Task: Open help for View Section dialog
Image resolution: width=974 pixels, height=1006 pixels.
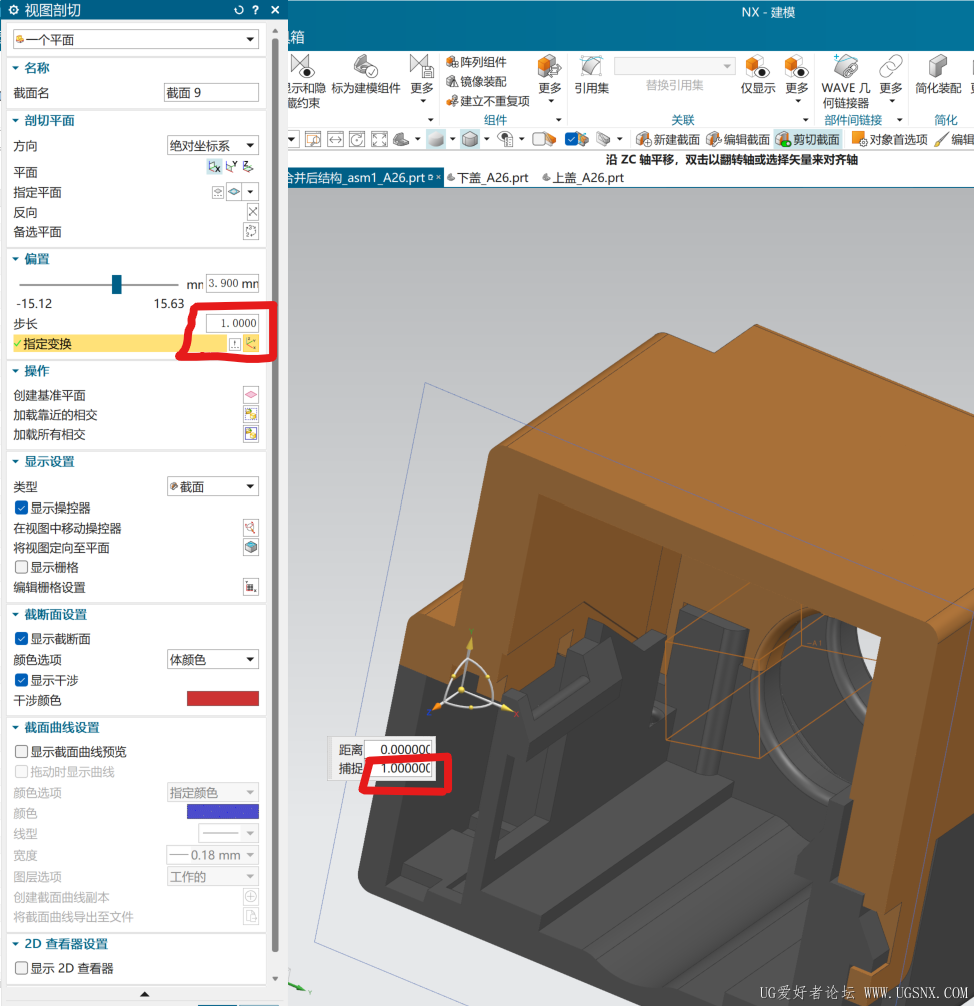Action: (x=255, y=10)
